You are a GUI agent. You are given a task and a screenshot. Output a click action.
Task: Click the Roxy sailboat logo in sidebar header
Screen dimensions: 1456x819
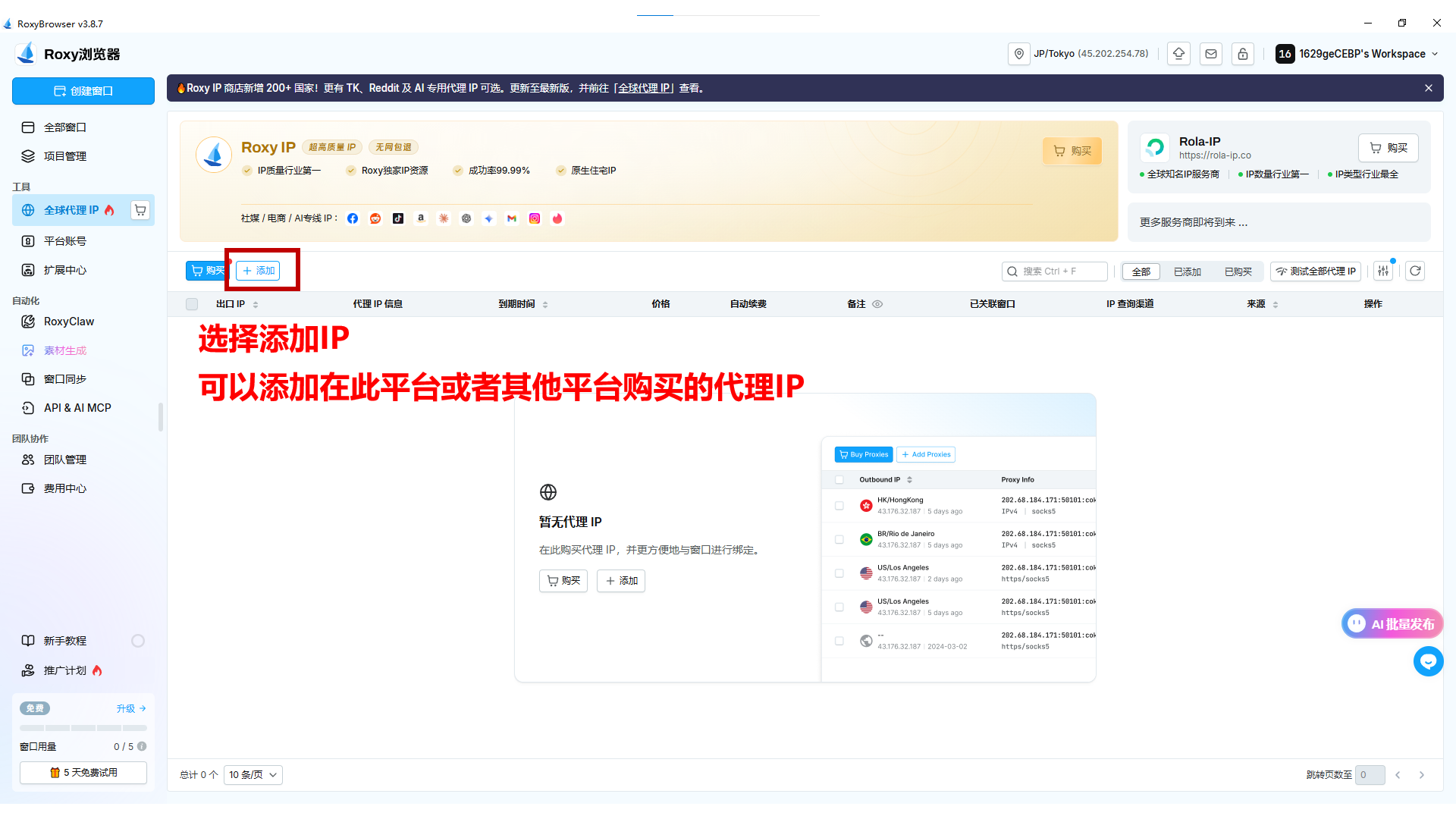(x=27, y=53)
